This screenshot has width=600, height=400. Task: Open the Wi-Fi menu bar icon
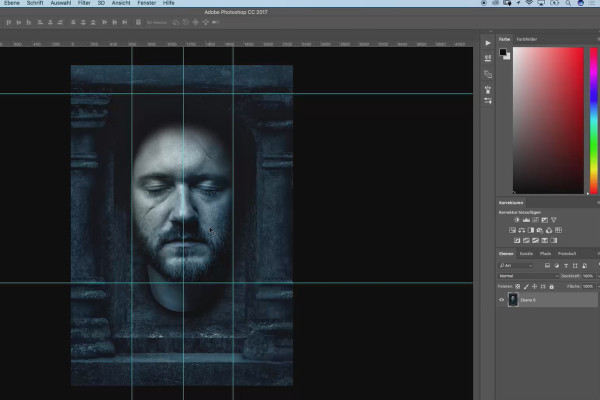pos(529,3)
